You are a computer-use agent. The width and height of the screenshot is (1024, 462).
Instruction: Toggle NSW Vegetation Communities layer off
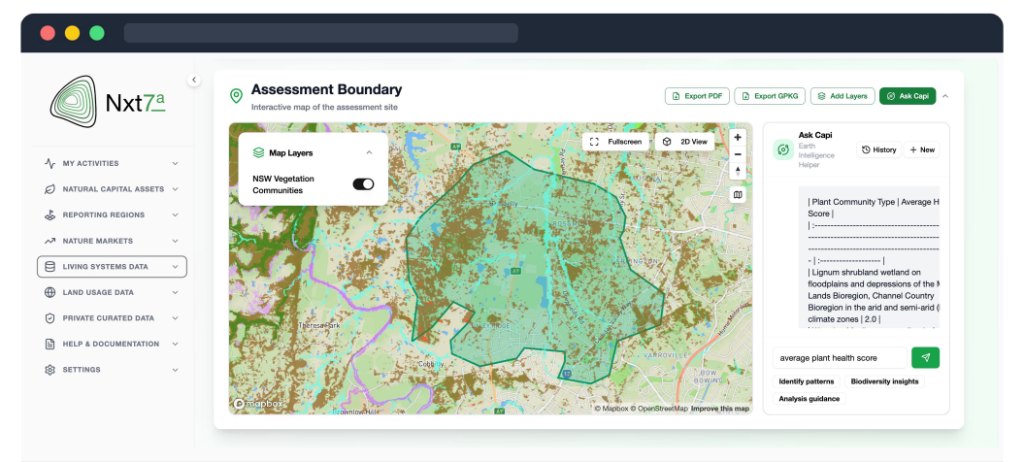point(363,184)
